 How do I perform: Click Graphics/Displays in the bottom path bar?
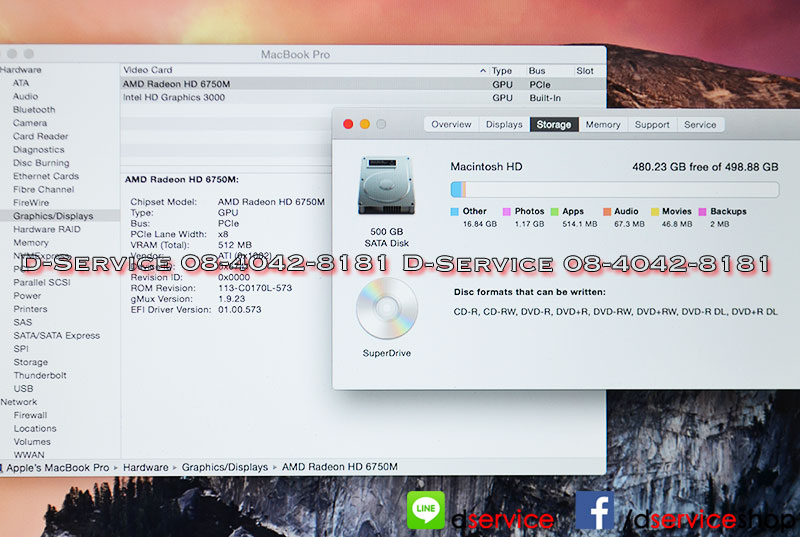[x=224, y=467]
